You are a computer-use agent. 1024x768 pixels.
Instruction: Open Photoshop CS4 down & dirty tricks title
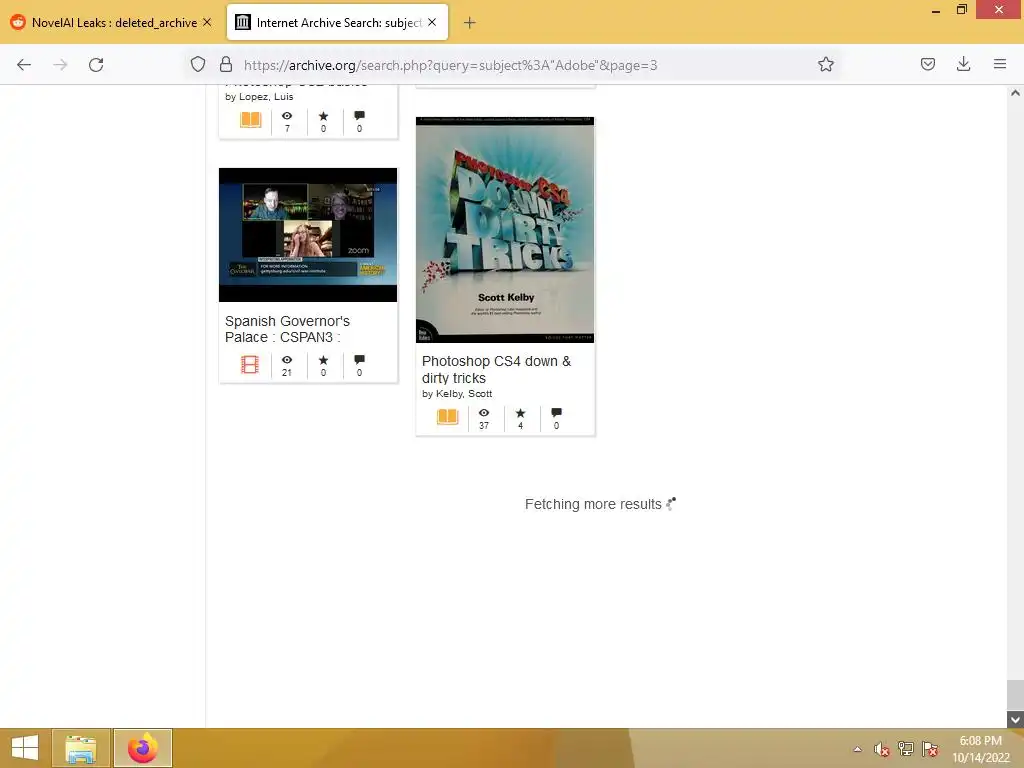[496, 370]
